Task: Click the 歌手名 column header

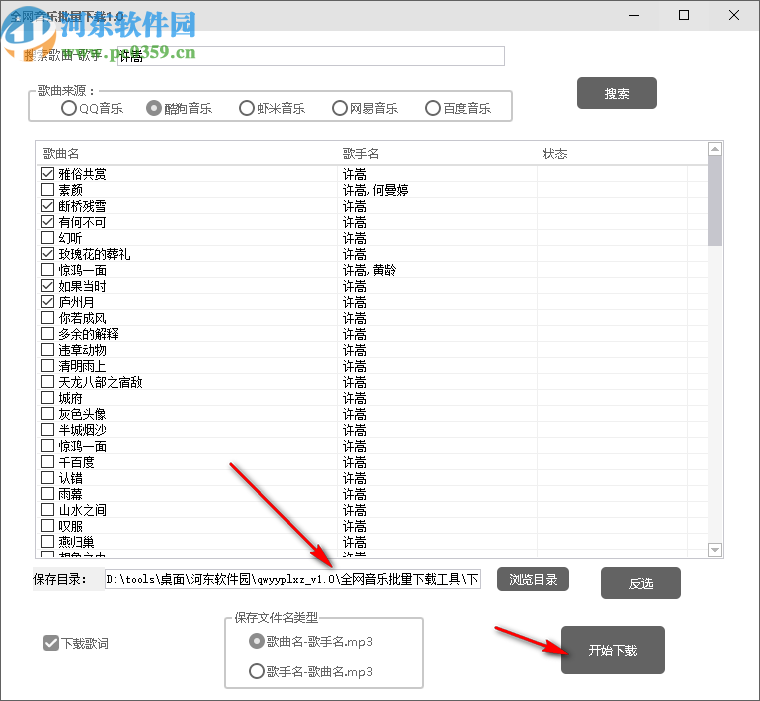Action: tap(437, 154)
